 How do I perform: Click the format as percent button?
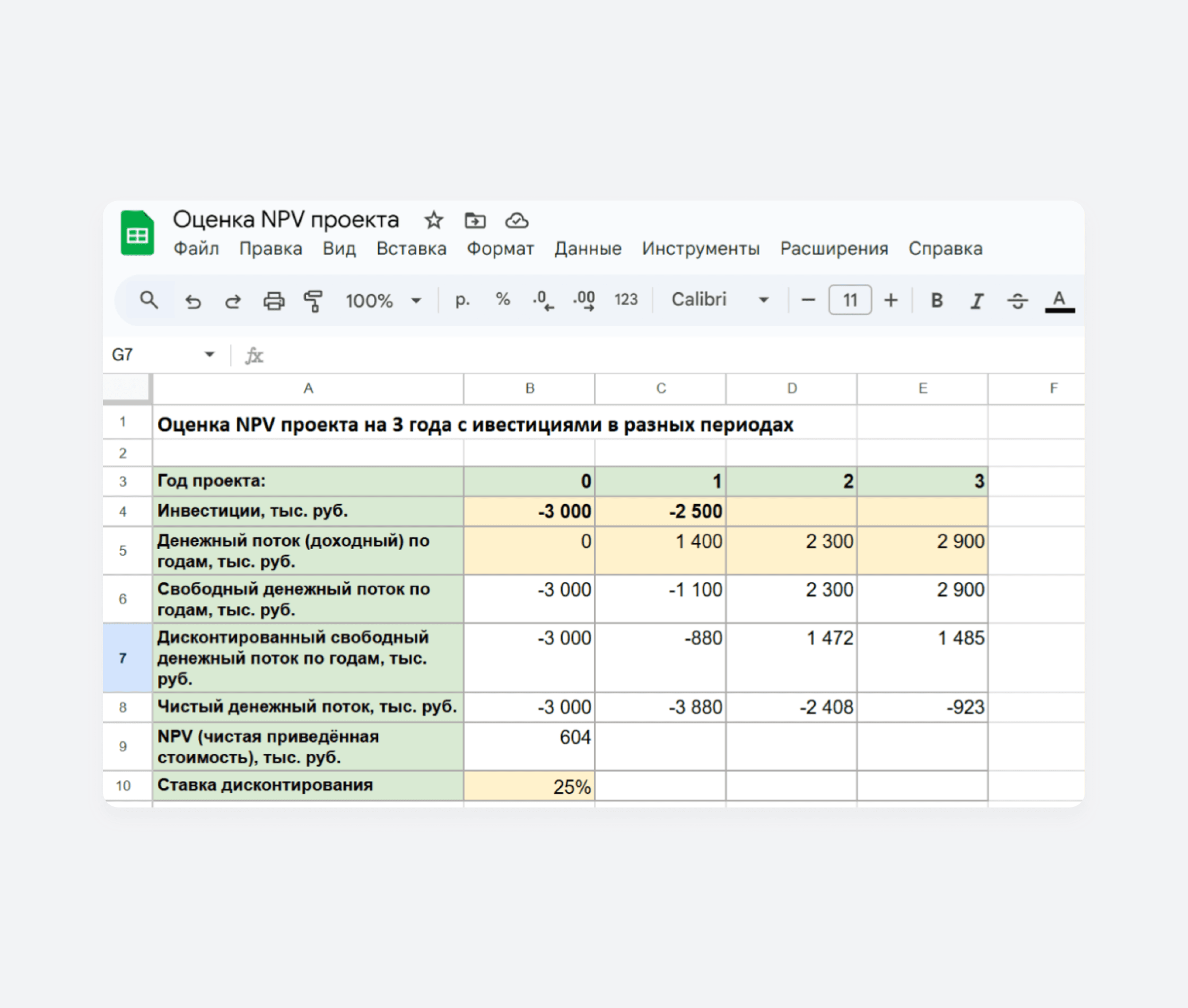tap(503, 299)
